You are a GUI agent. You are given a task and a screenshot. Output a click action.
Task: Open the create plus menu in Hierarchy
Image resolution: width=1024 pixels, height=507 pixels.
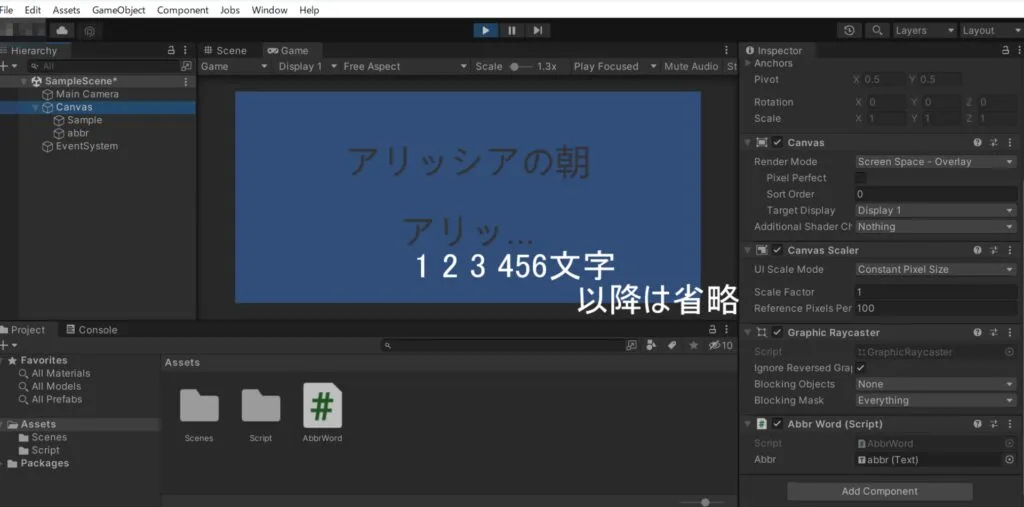tap(8, 66)
